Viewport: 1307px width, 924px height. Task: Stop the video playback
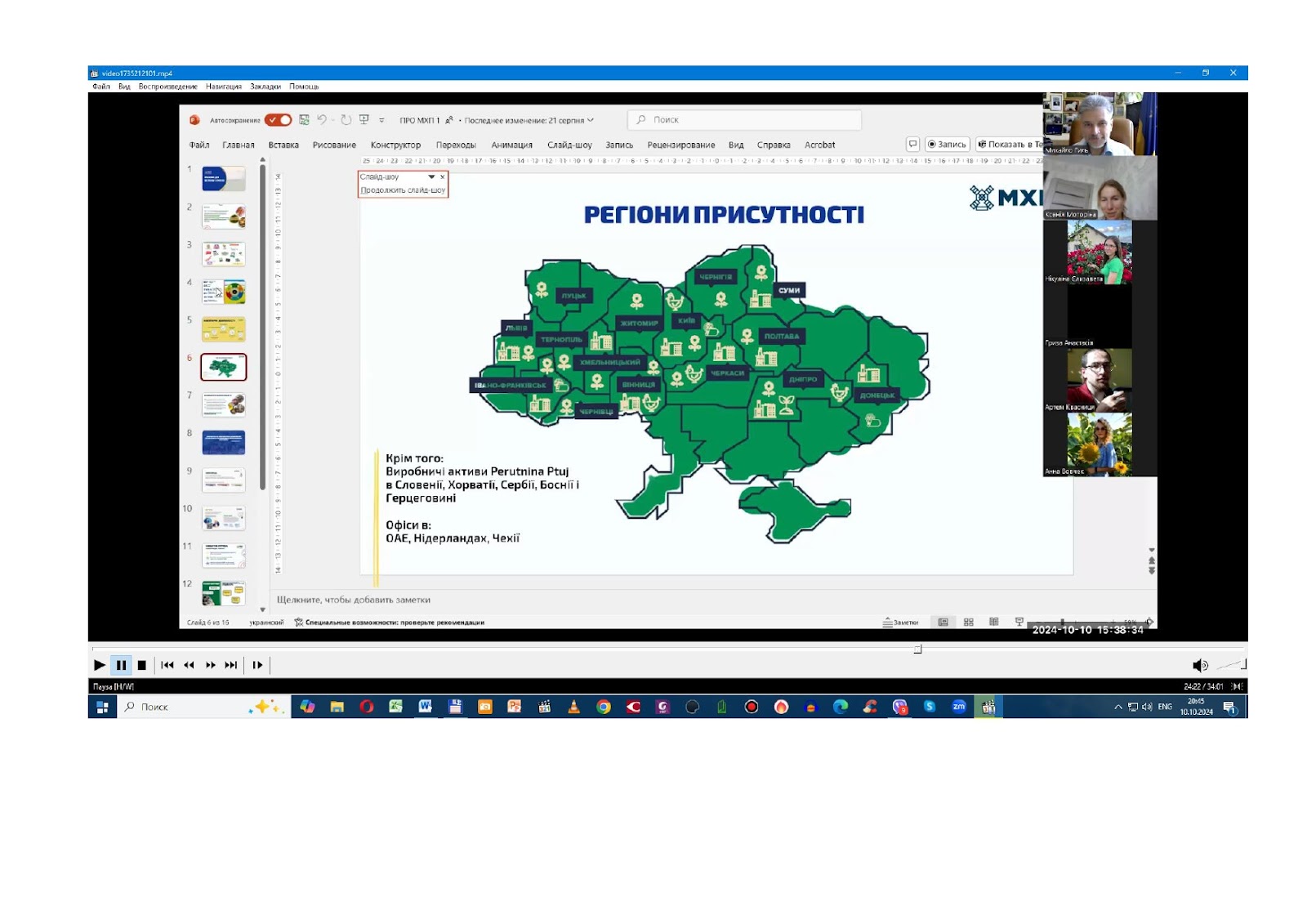(x=142, y=665)
